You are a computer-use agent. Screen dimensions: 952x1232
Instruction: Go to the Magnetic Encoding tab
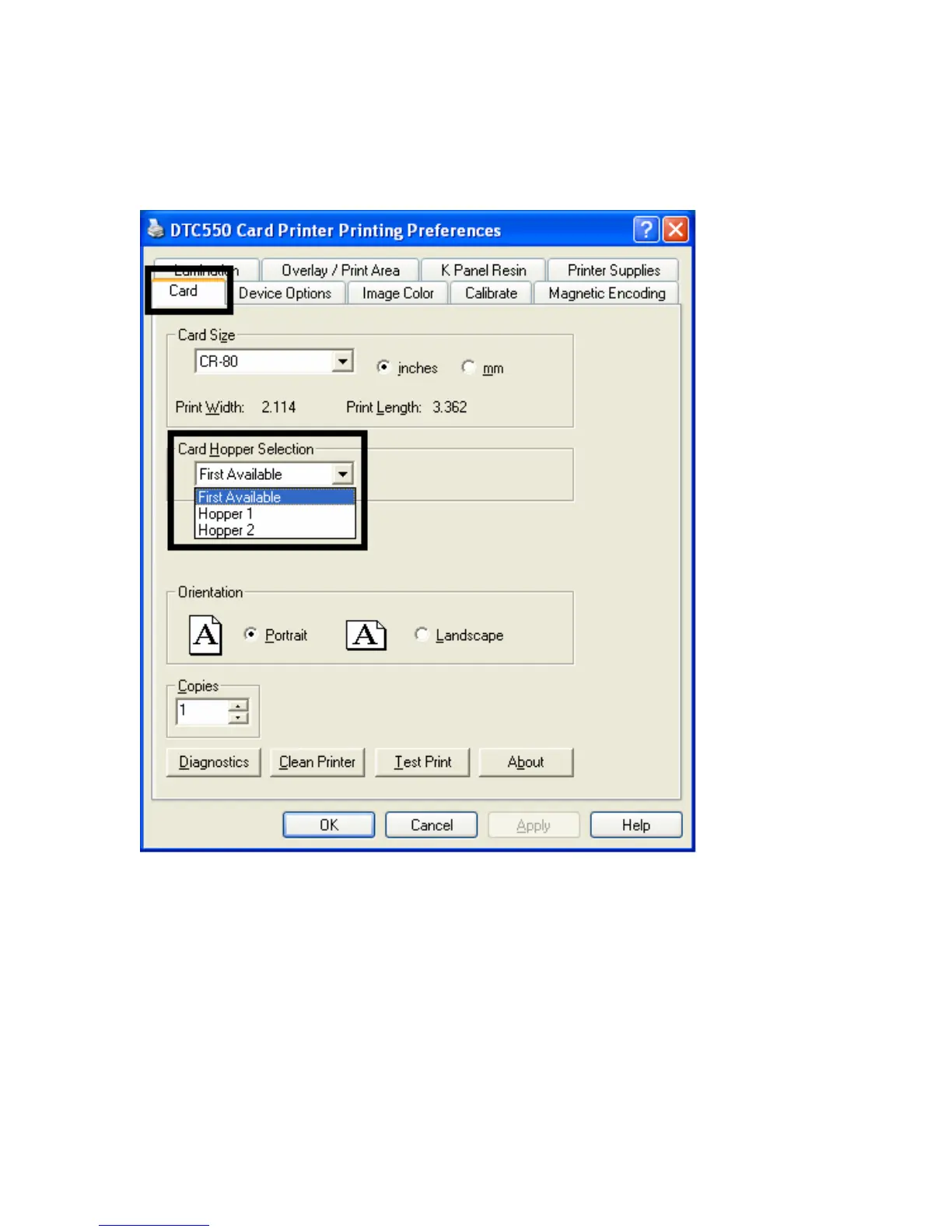coord(607,293)
